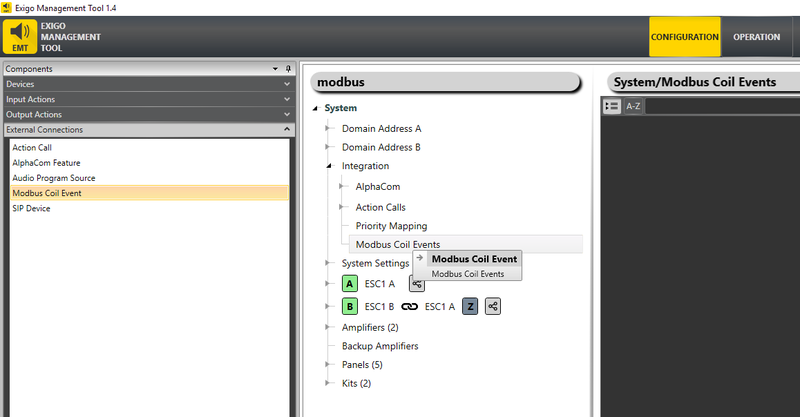This screenshot has width=800, height=417.
Task: Expand Domain Address A node
Action: coord(328,128)
